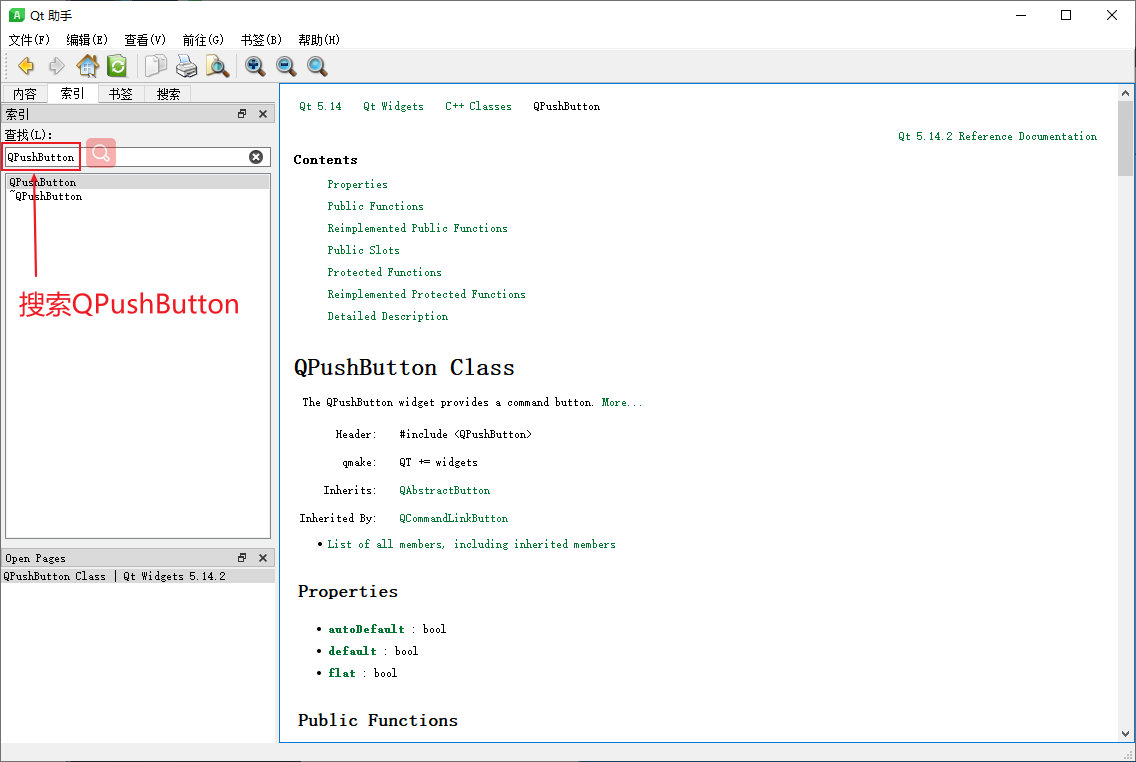Click the QPushButton breadcrumb text
Screen dimensions: 1136x762
pos(567,106)
